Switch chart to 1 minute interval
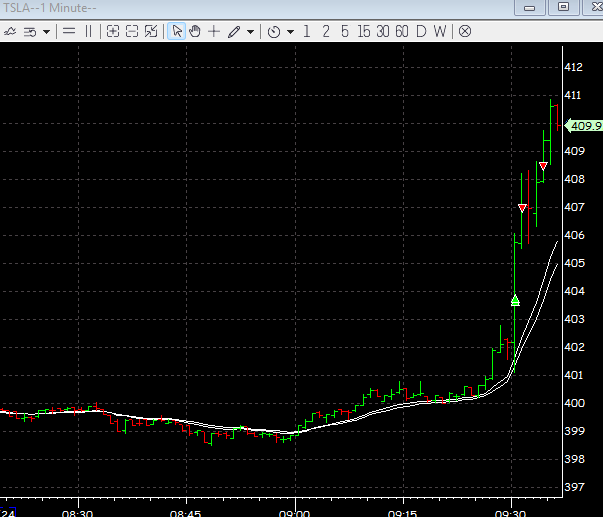 [x=306, y=31]
